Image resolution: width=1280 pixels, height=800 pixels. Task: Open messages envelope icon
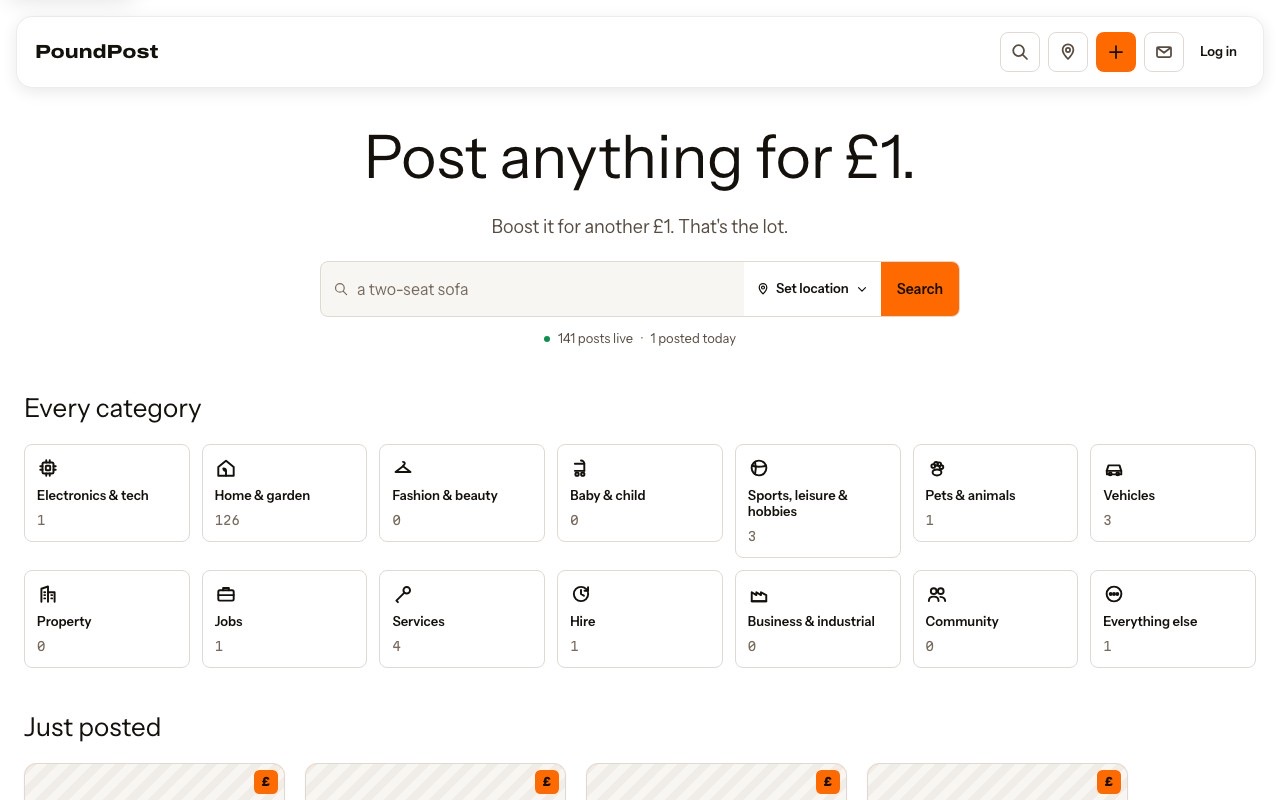(1164, 52)
